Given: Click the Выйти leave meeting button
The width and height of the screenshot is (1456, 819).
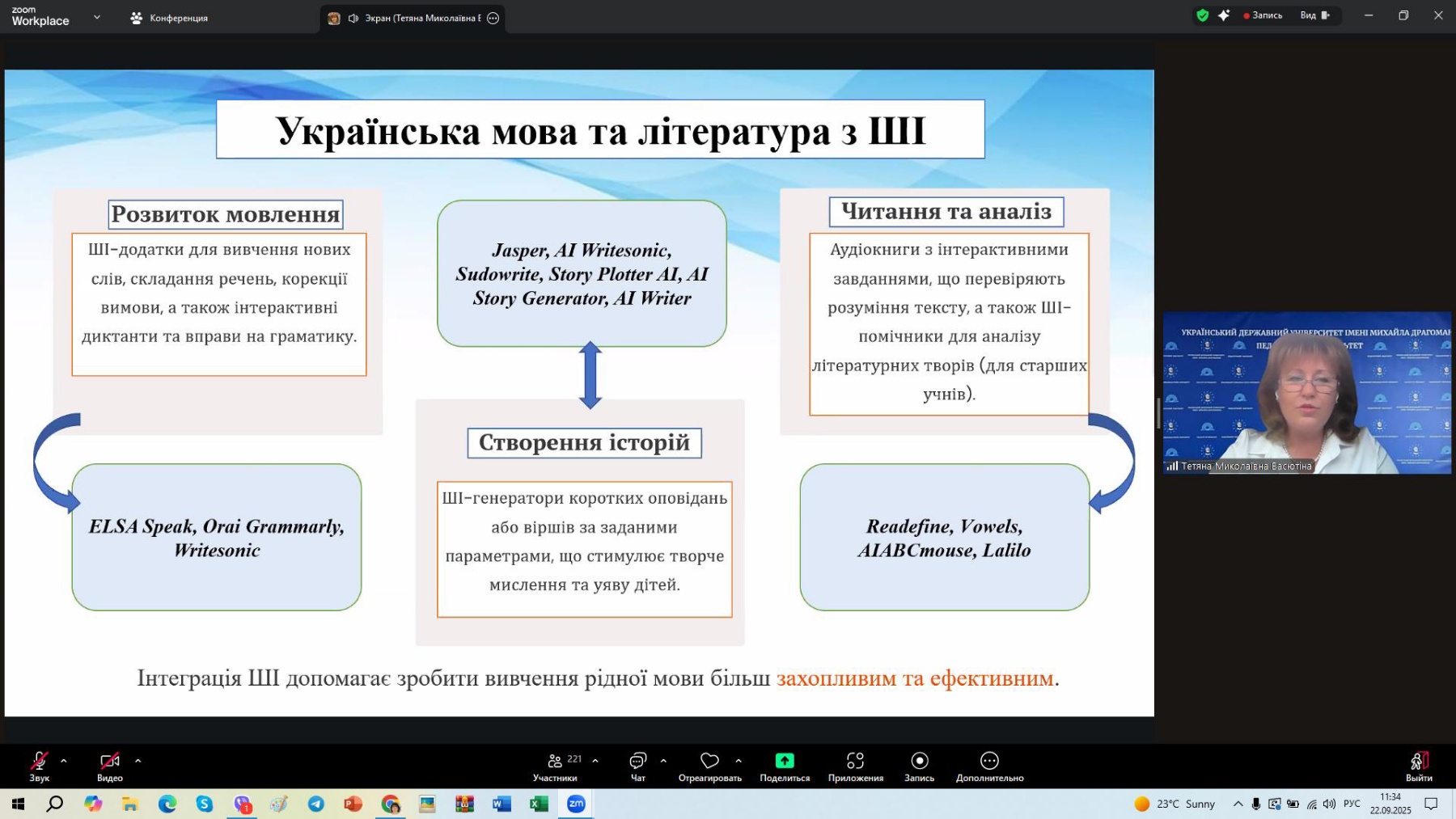Looking at the screenshot, I should click(x=1419, y=766).
